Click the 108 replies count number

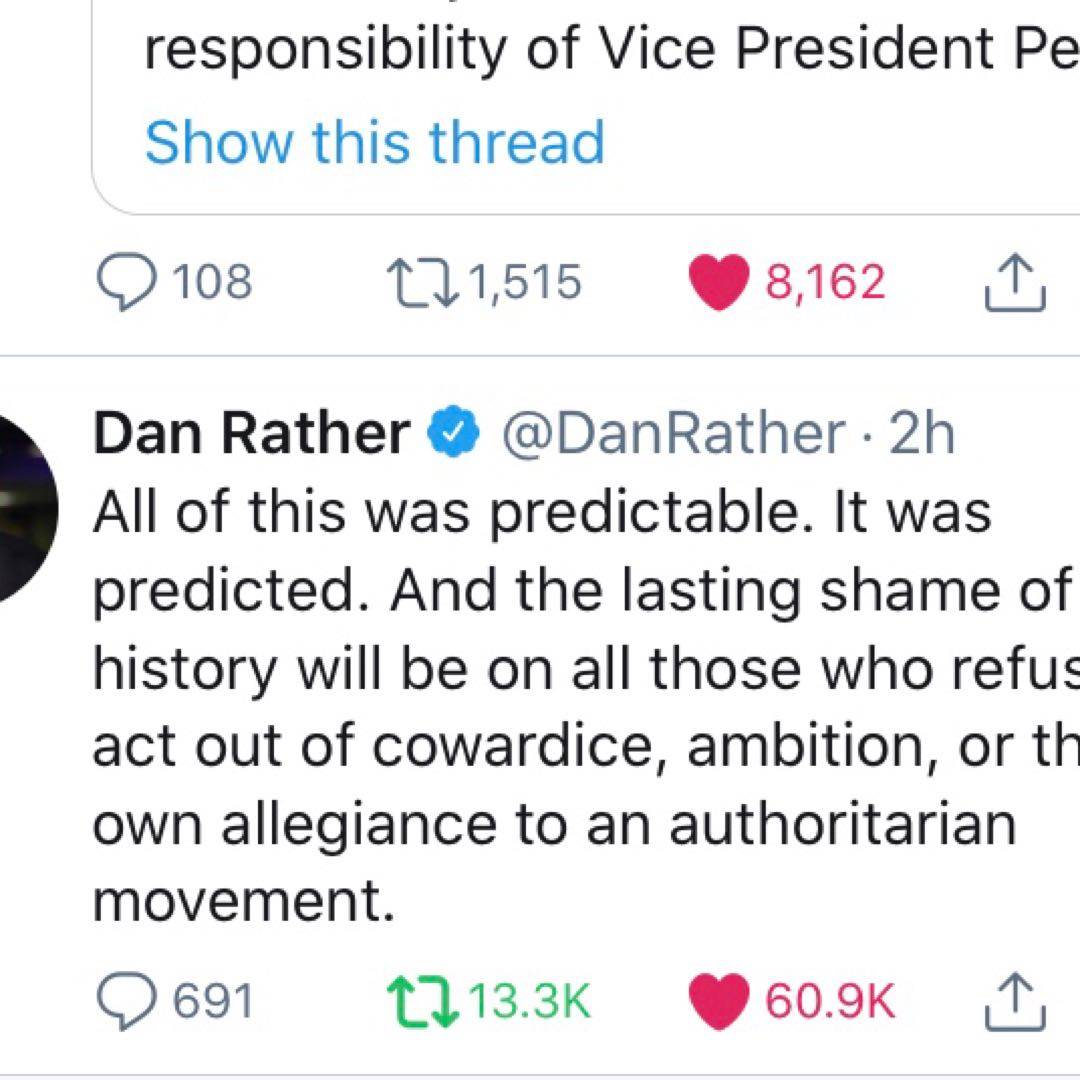tap(213, 283)
